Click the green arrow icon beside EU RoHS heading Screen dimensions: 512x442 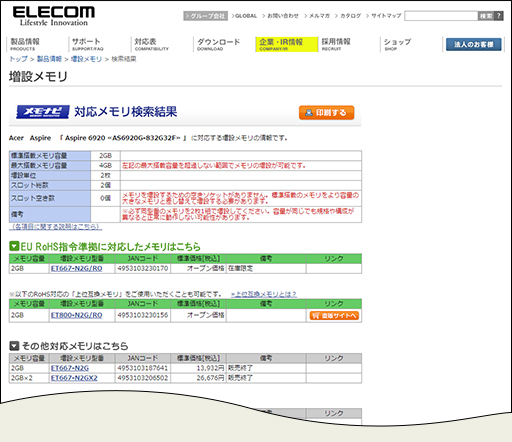point(14,246)
